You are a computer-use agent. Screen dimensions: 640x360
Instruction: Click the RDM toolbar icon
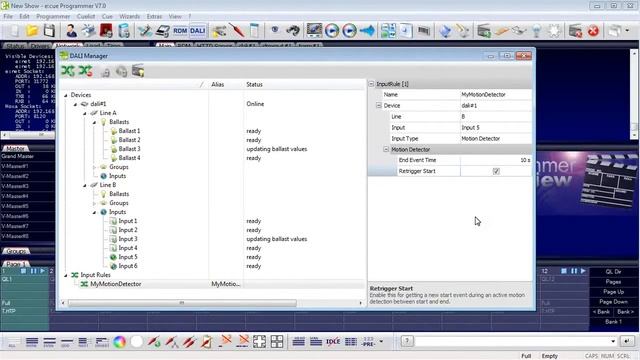click(180, 31)
